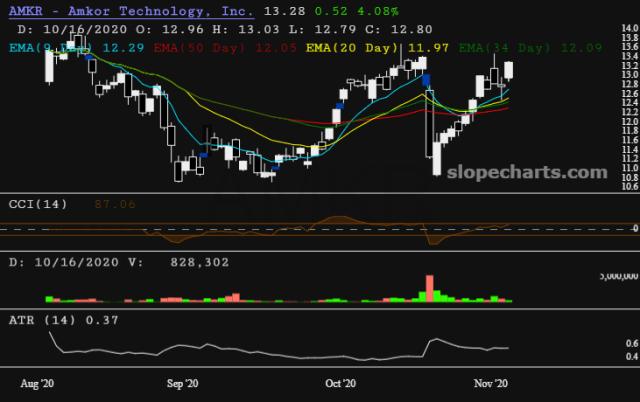The image size is (640, 402).
Task: Click the Nov '20 date axis label
Action: tap(491, 383)
